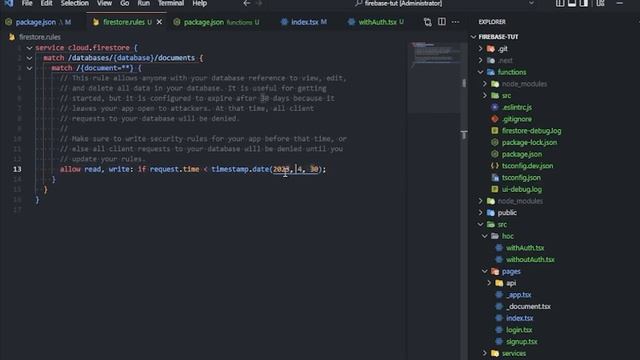The image size is (640, 360).
Task: Open the editor More Actions menu
Action: 456,22
